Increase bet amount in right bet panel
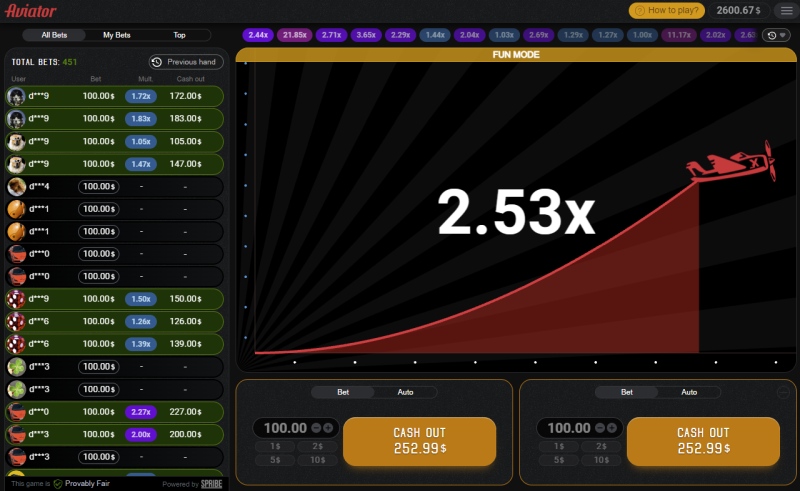Viewport: 800px width, 491px height. (x=612, y=428)
